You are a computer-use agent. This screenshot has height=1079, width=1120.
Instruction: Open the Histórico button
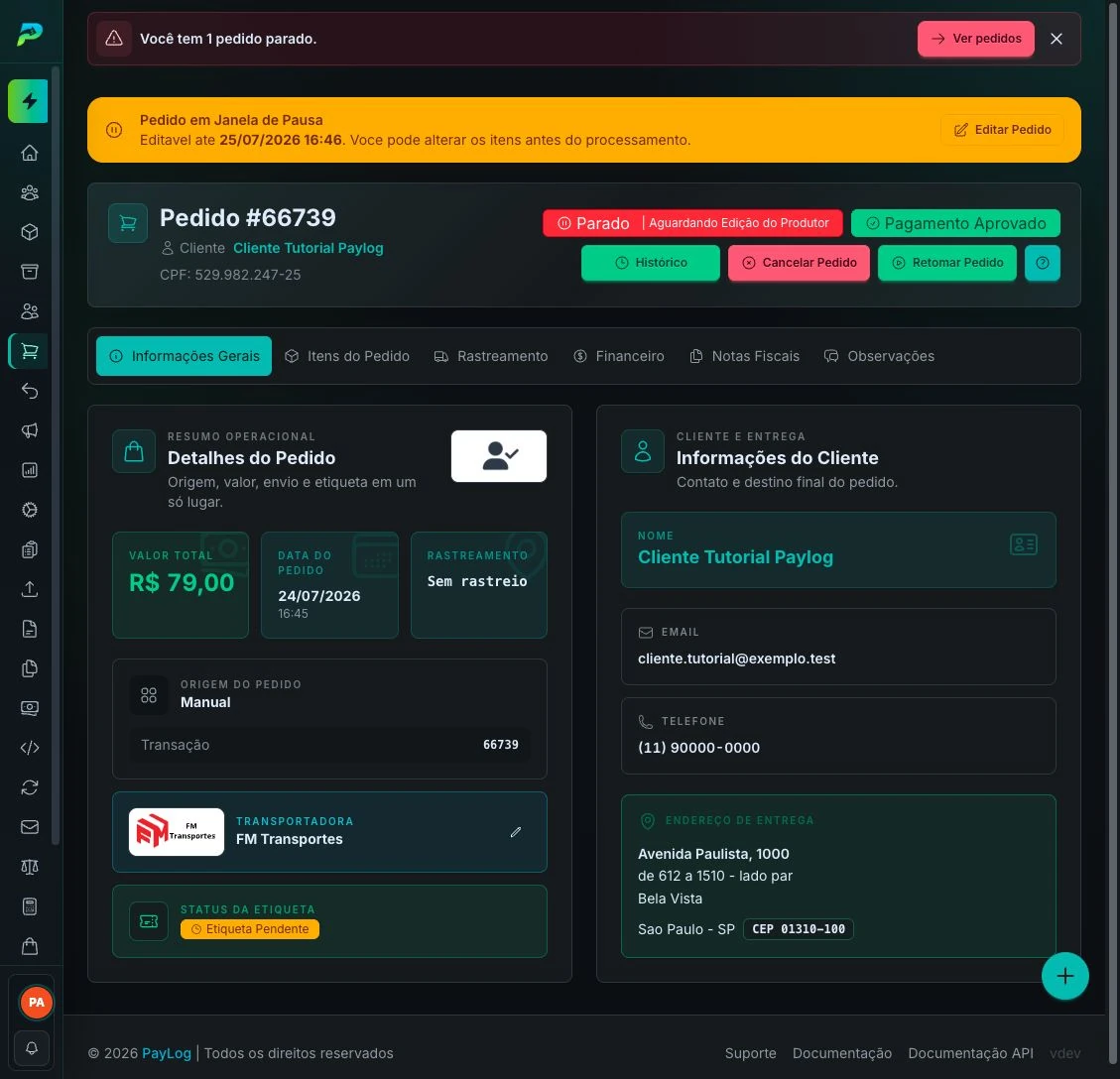(651, 263)
